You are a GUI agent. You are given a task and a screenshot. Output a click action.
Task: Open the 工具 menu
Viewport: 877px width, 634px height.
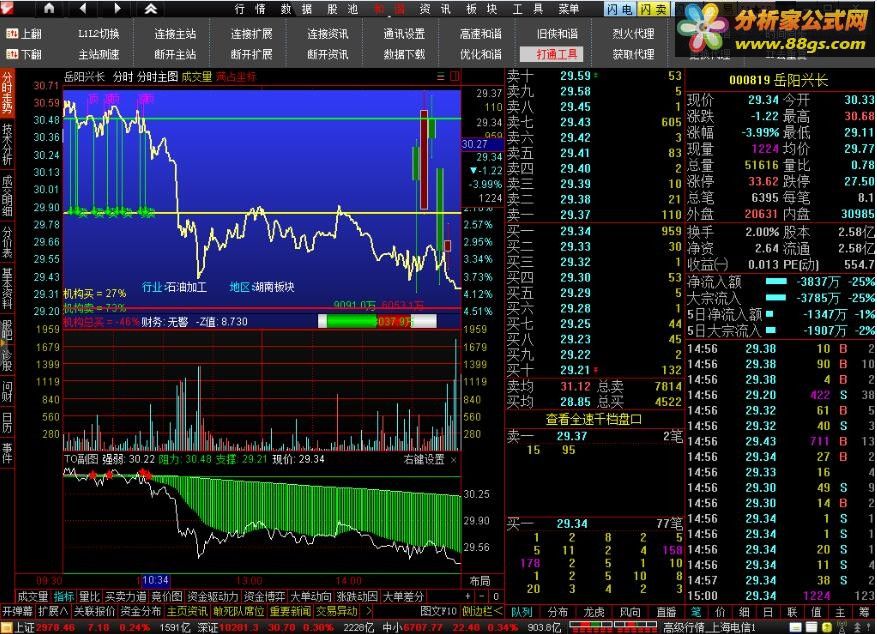click(x=528, y=9)
